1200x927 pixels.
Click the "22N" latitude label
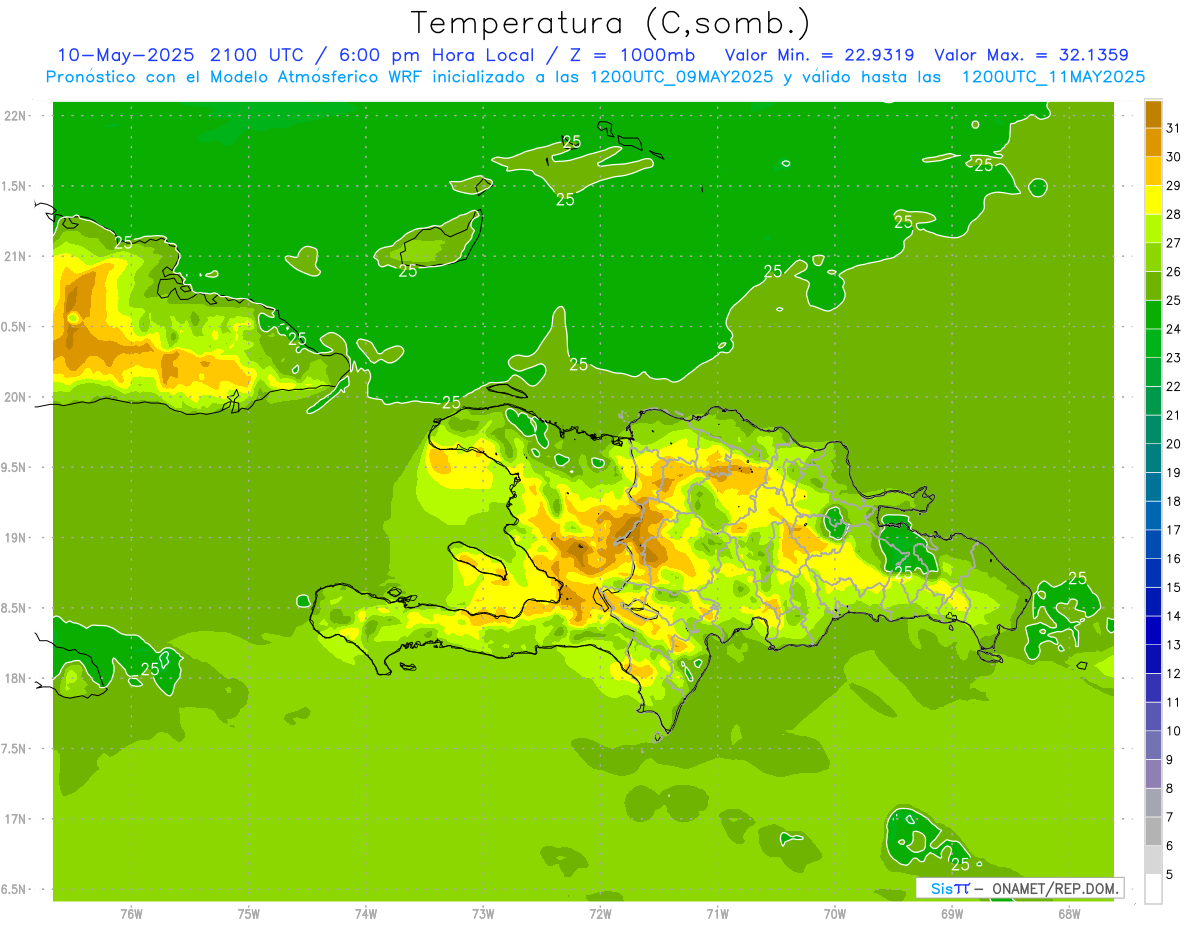coord(15,116)
